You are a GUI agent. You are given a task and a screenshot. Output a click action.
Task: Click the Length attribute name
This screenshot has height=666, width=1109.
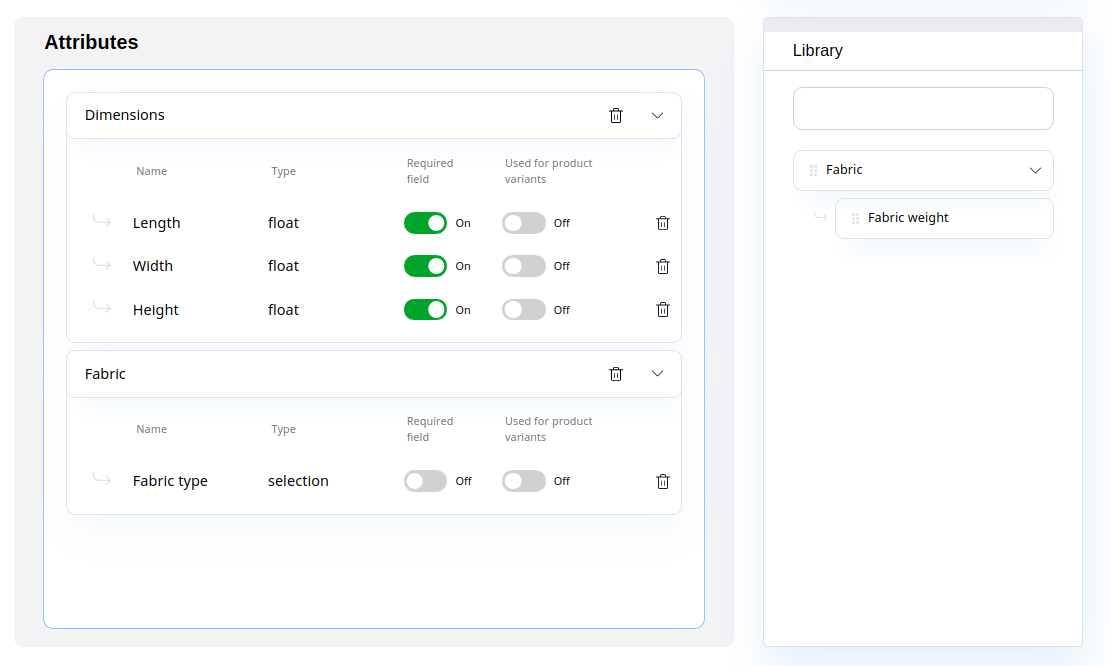point(156,223)
